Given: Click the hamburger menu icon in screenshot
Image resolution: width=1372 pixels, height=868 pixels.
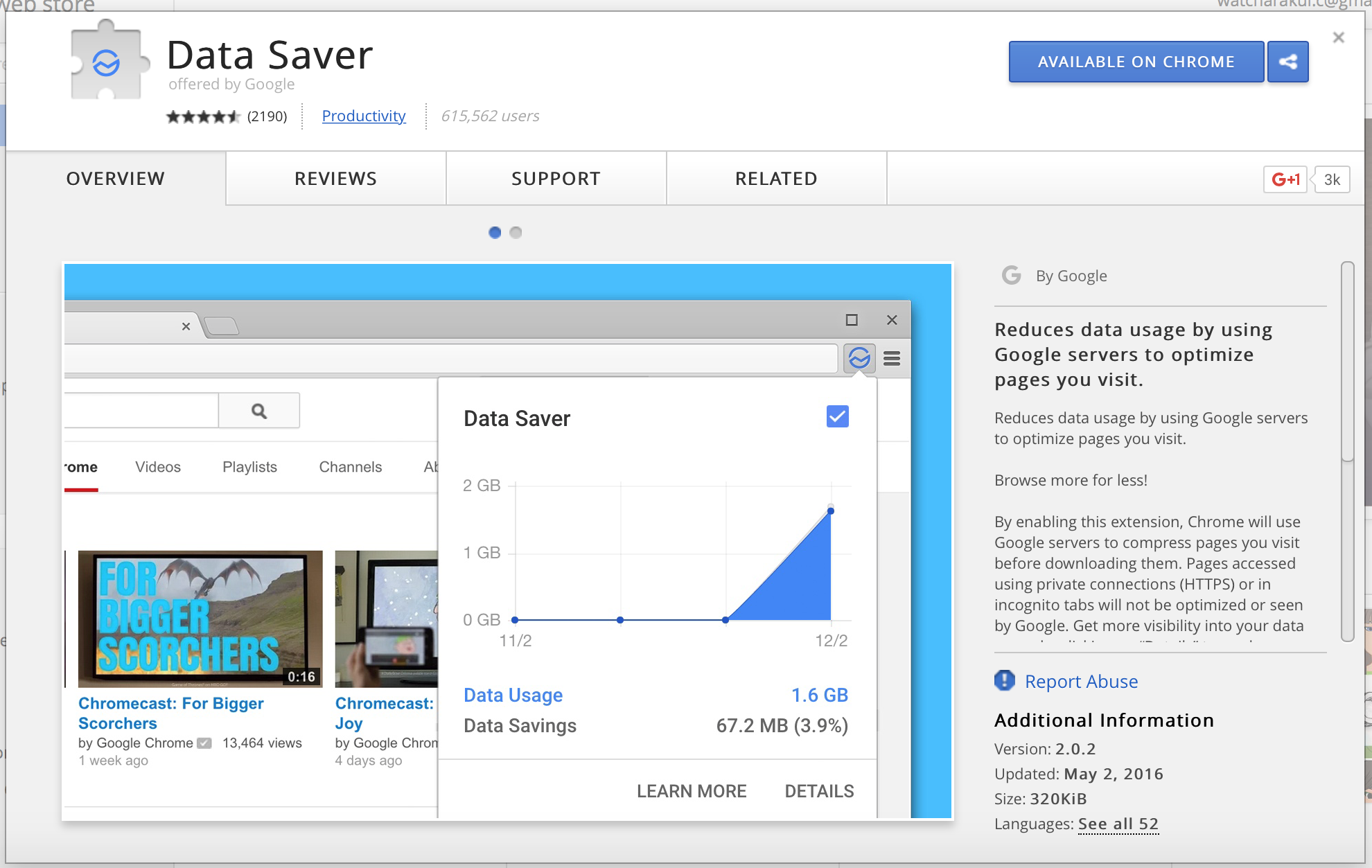Looking at the screenshot, I should [892, 358].
